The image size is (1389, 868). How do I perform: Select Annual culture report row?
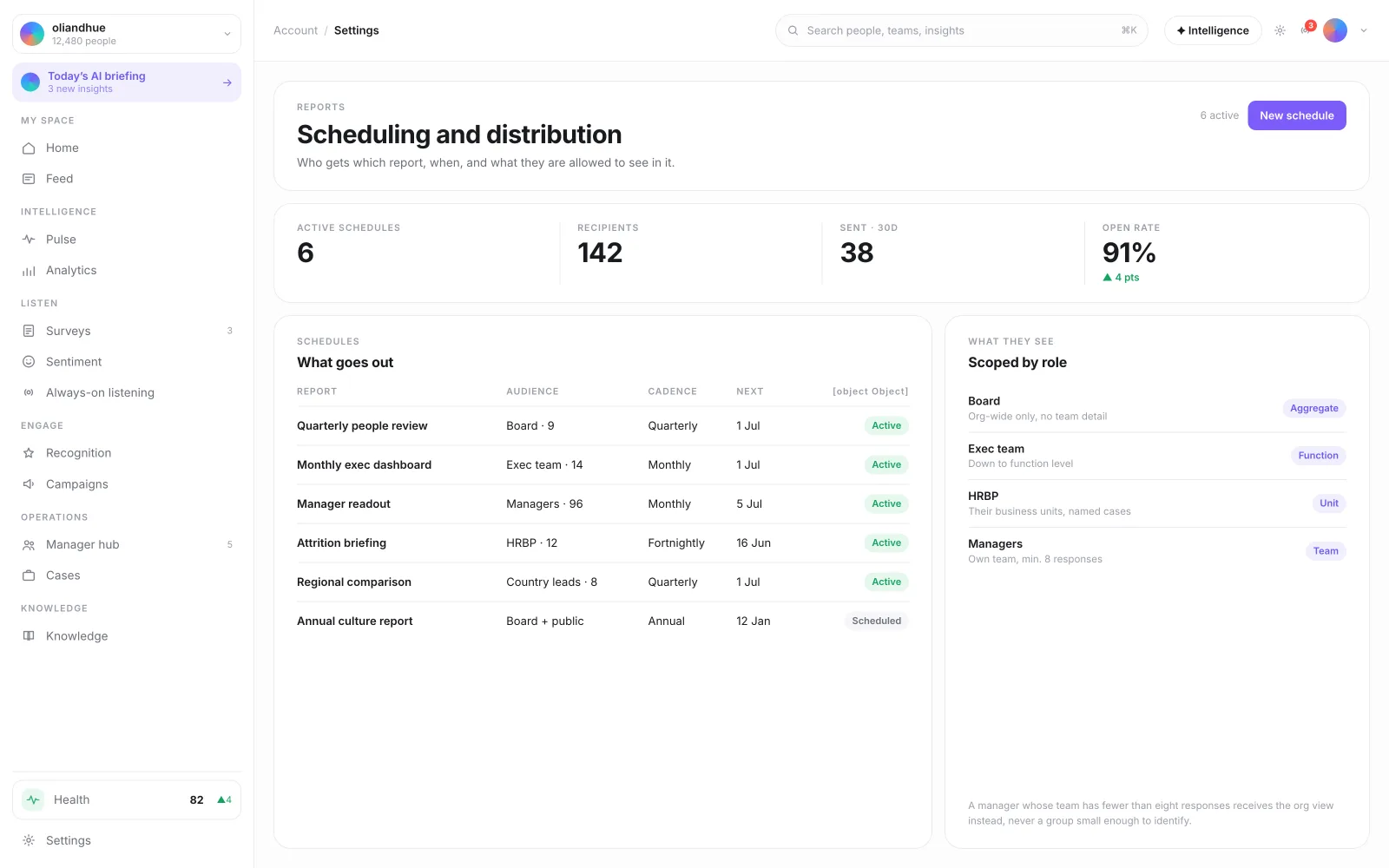point(602,621)
